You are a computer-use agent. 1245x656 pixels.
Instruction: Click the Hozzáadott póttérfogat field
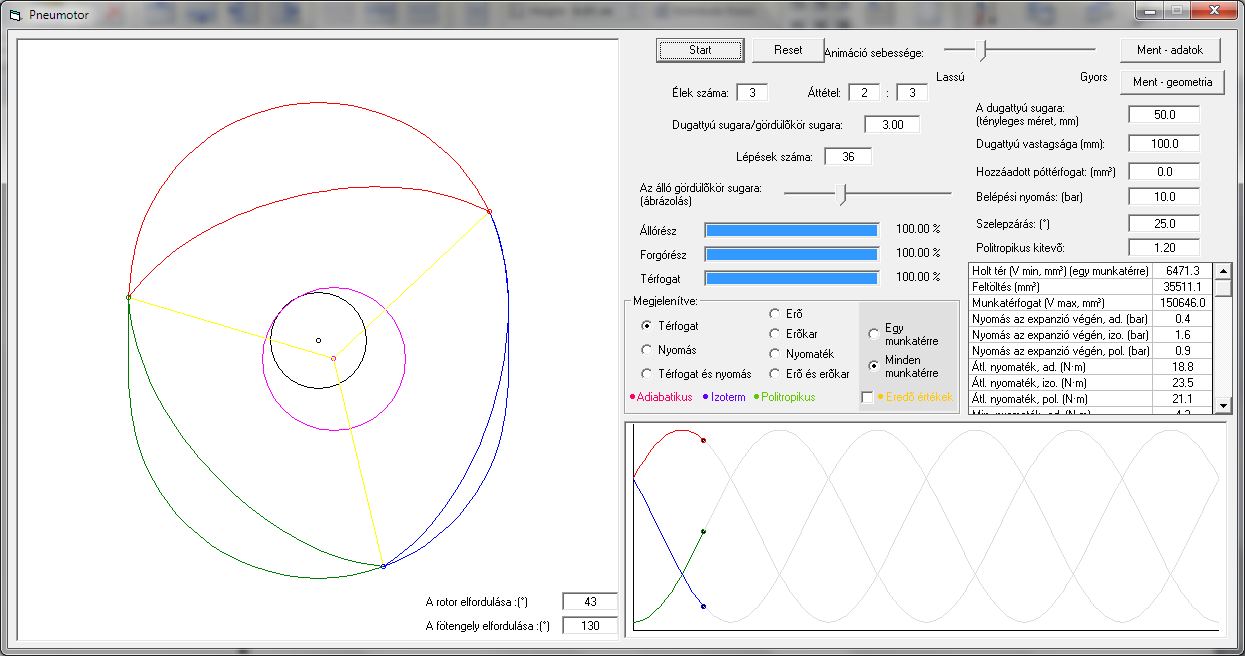tap(1164, 172)
